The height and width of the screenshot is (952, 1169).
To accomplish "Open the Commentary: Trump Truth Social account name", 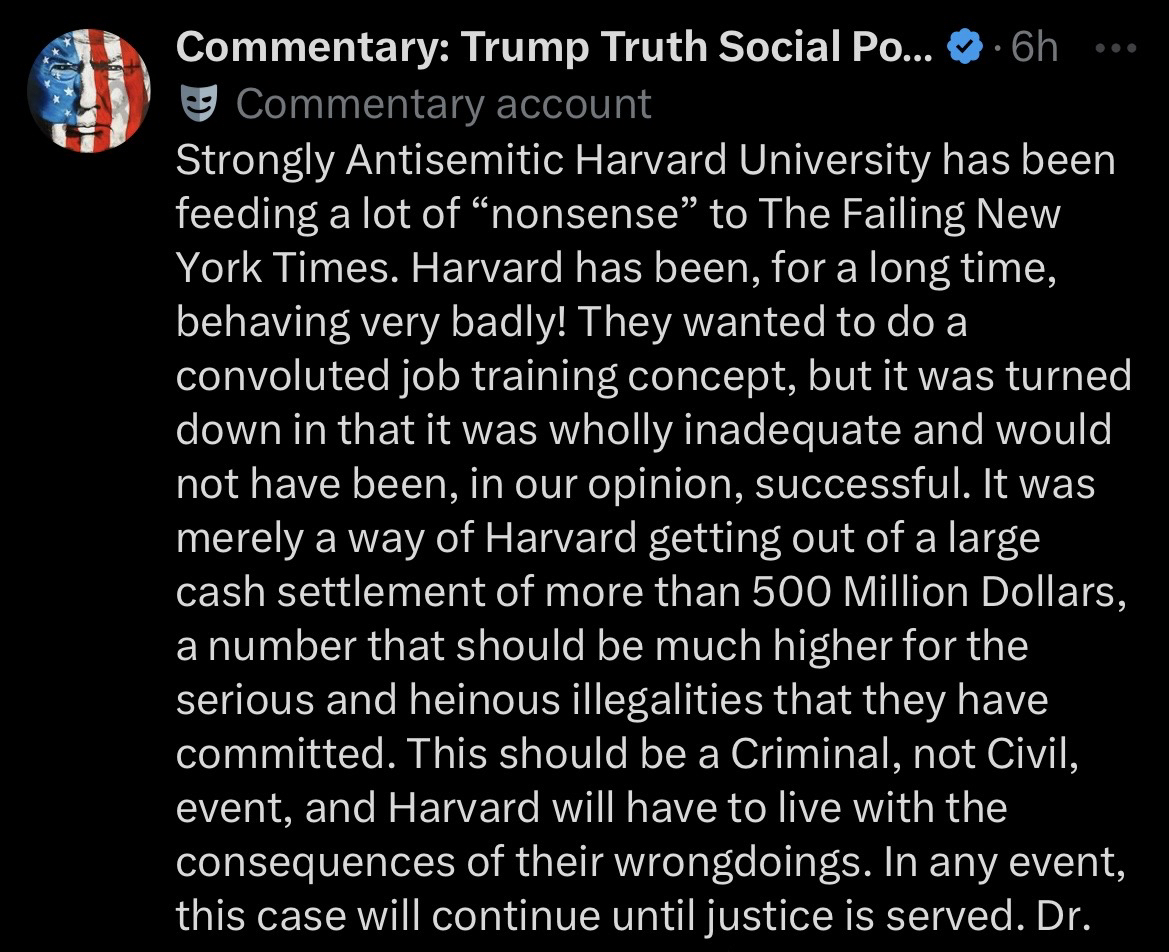I will pyautogui.click(x=553, y=48).
